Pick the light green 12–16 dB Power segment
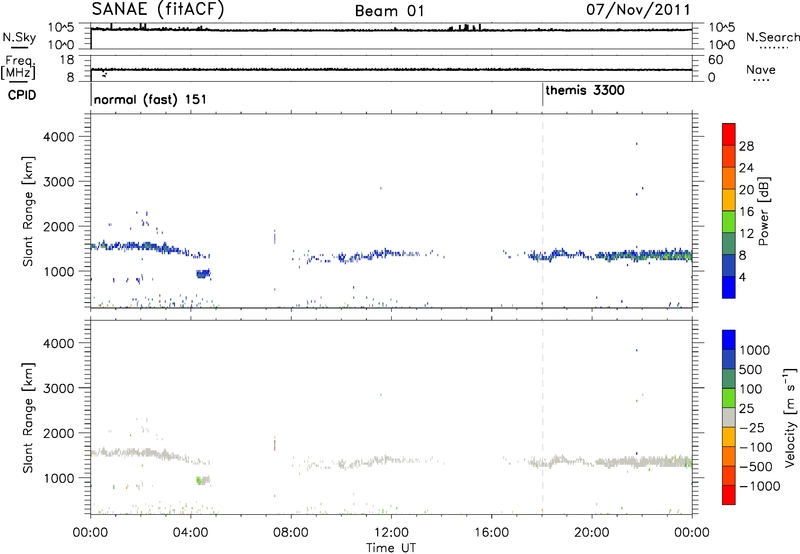This screenshot has width=800, height=554. (729, 222)
